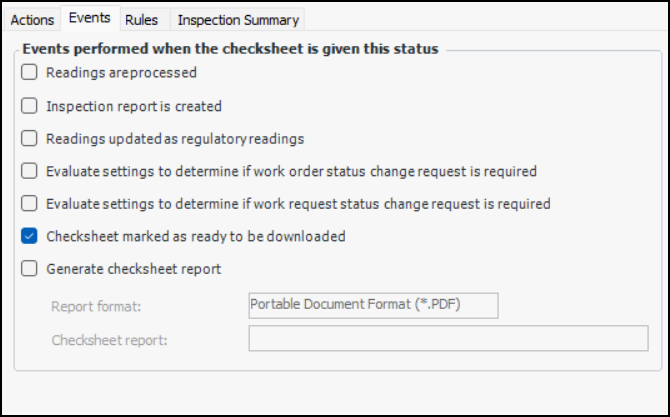Click the 'Inspection report is created' label text
The height and width of the screenshot is (417, 670).
[134, 106]
